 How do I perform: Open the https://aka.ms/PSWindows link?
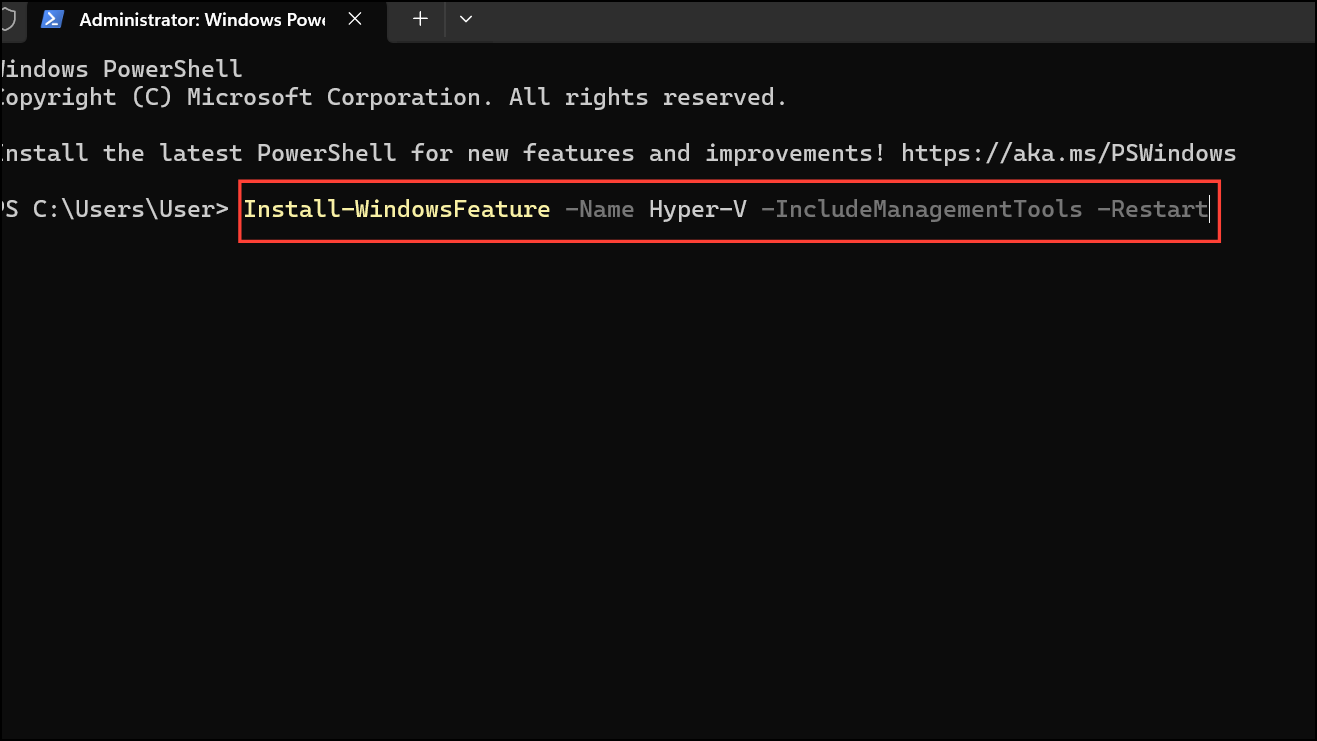pos(1069,152)
